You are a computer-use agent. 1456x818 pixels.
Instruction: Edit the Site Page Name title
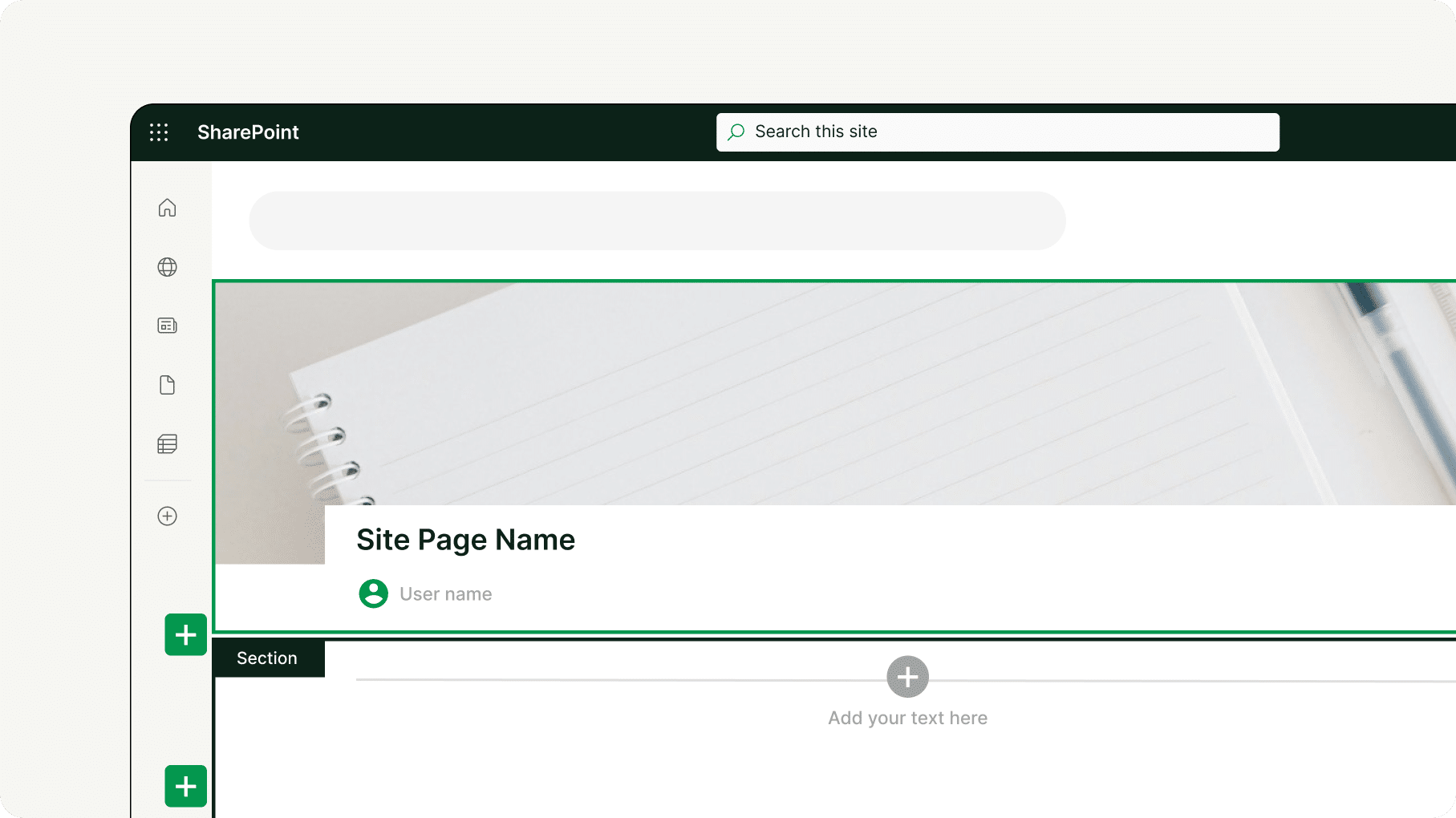pyautogui.click(x=465, y=540)
